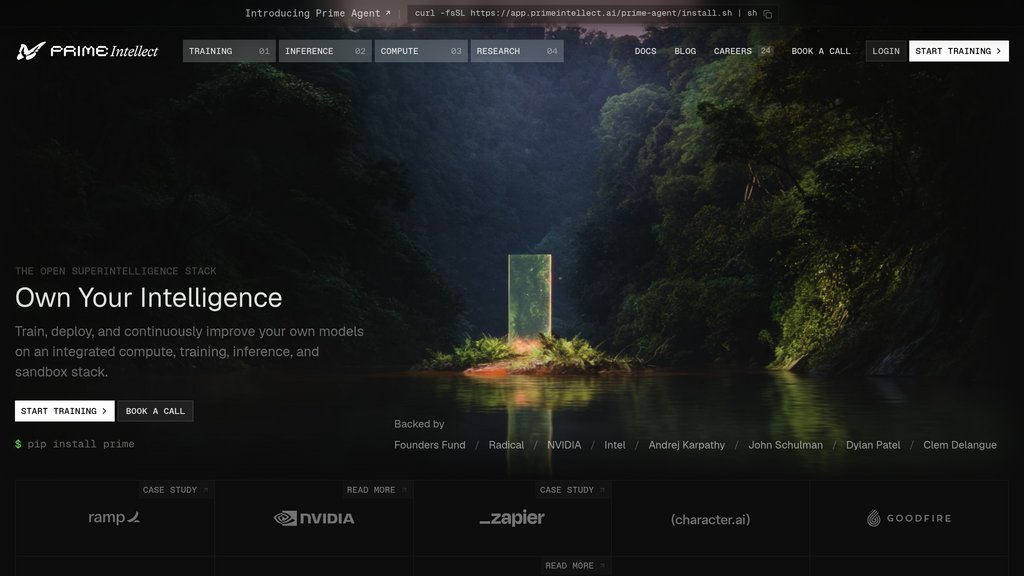Open the Research 04 menu

coord(517,51)
